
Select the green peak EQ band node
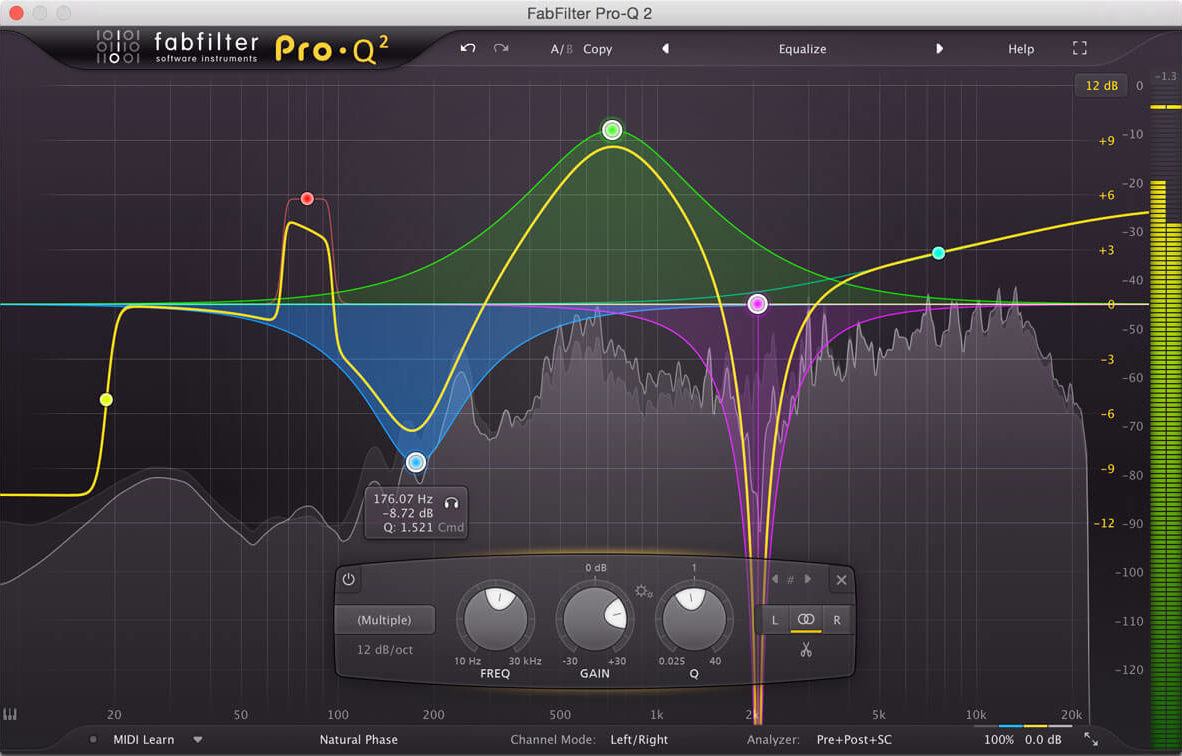click(x=612, y=130)
